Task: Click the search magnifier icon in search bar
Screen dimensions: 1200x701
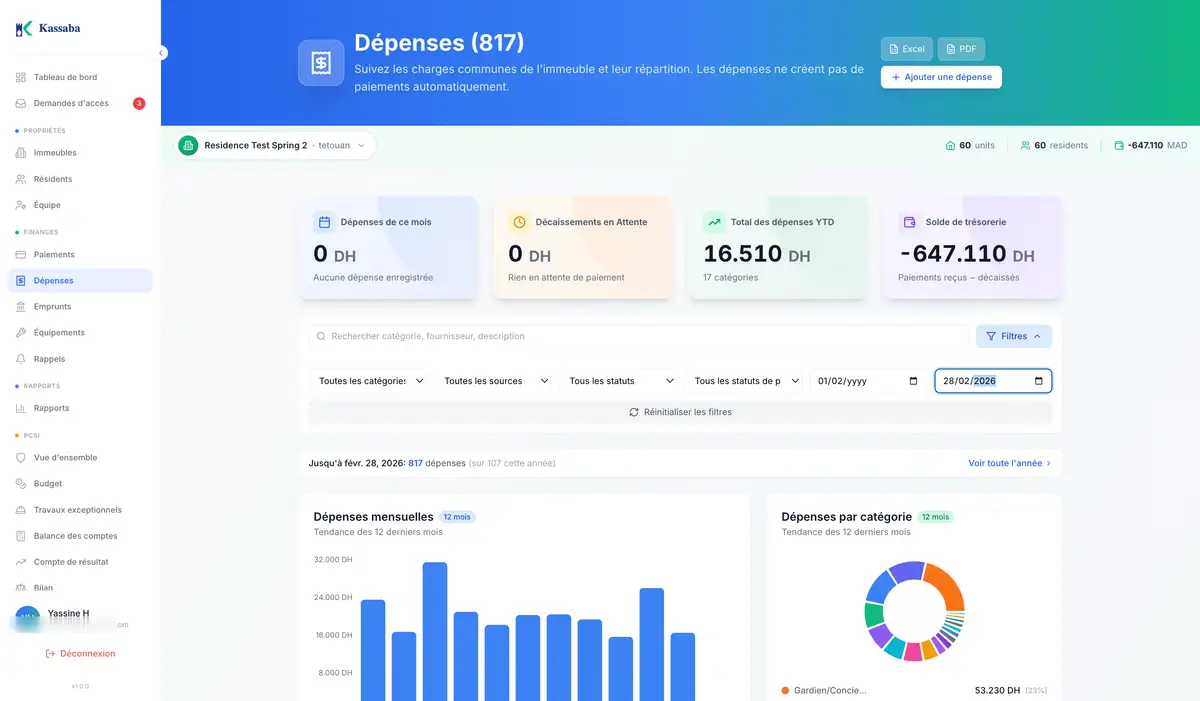Action: pos(321,337)
